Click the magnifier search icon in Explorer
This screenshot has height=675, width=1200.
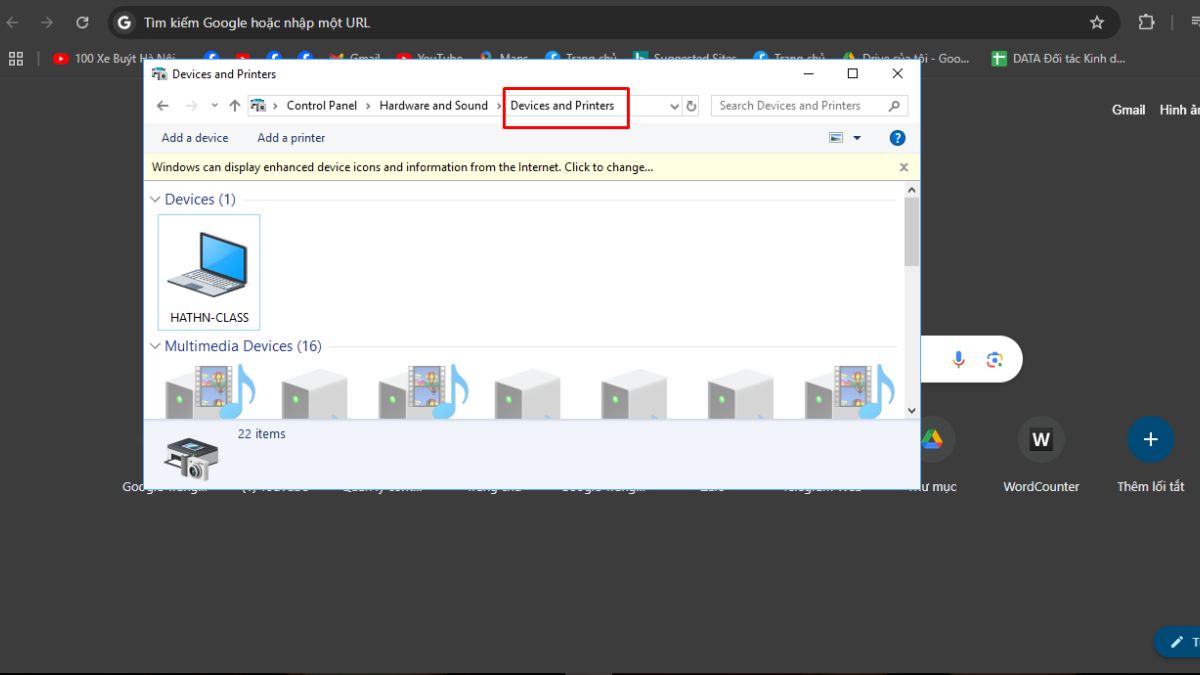894,106
